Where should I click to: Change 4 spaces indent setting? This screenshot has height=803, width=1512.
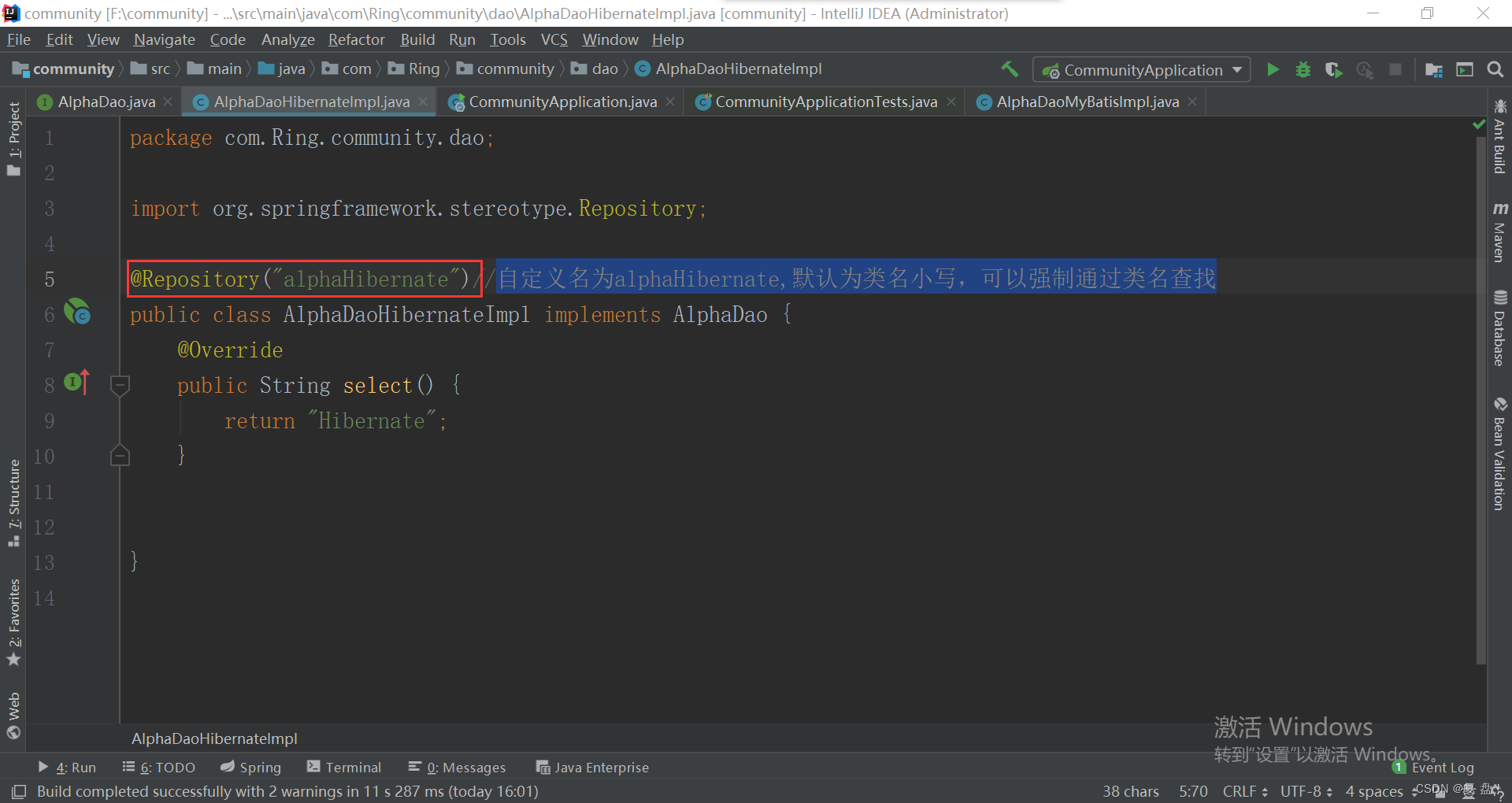[x=1375, y=791]
